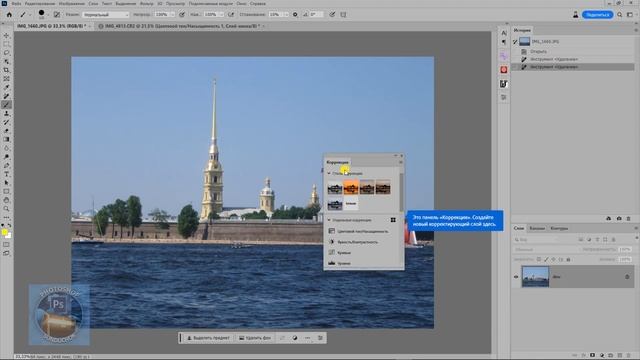
Task: Toggle history brush source for IMG_1440 snapshot
Action: coord(515,42)
